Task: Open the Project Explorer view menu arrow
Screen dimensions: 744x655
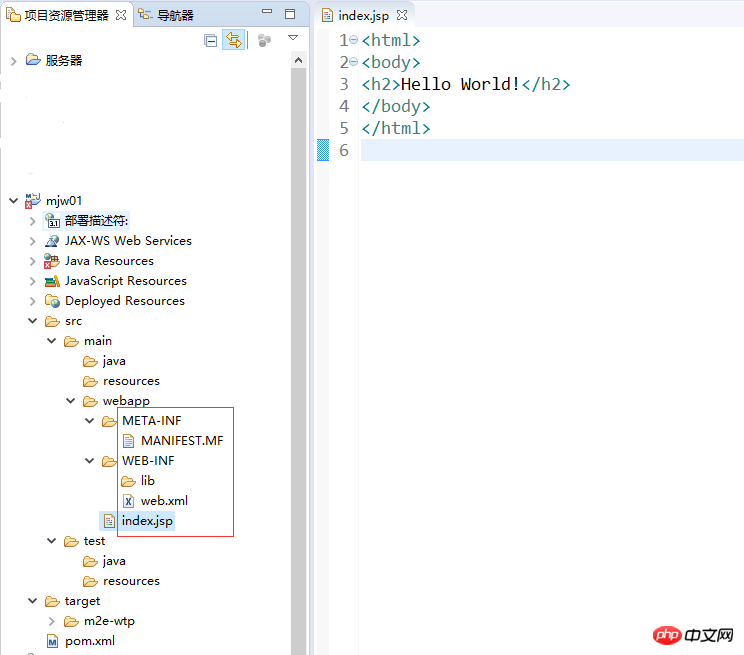Action: click(293, 37)
